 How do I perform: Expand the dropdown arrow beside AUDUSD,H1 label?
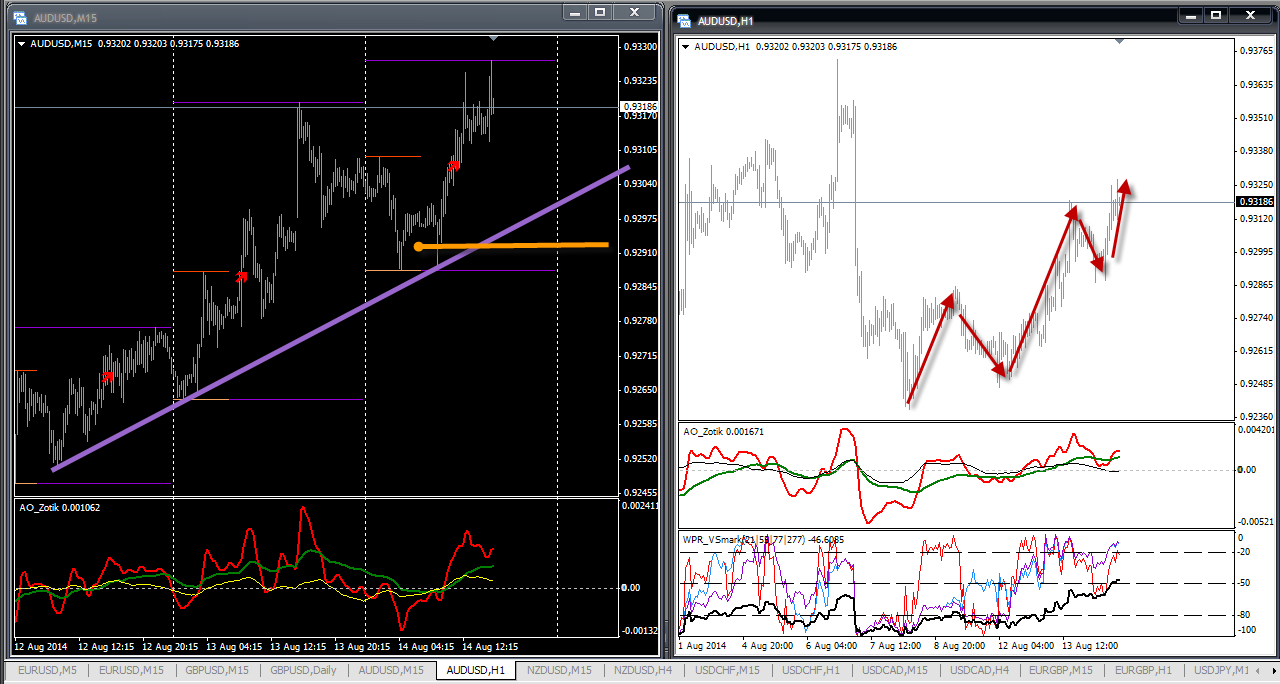pyautogui.click(x=685, y=47)
